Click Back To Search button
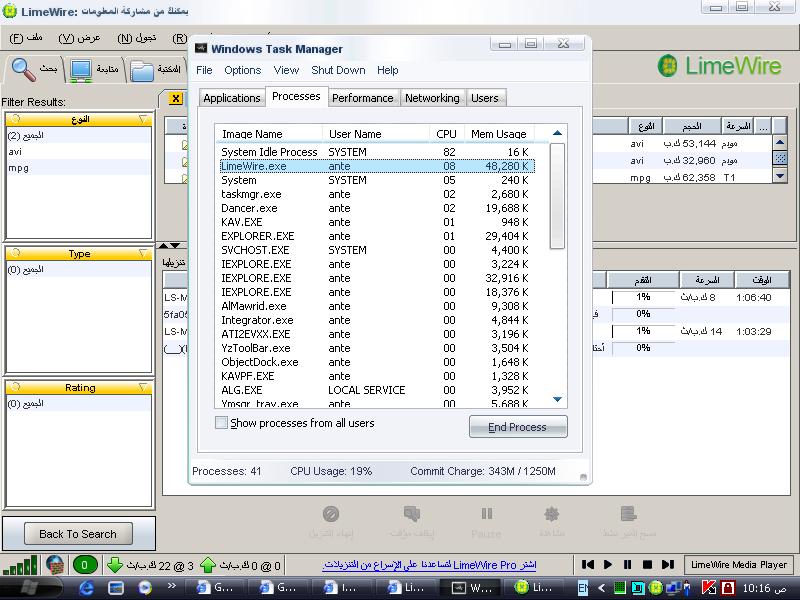 78,534
